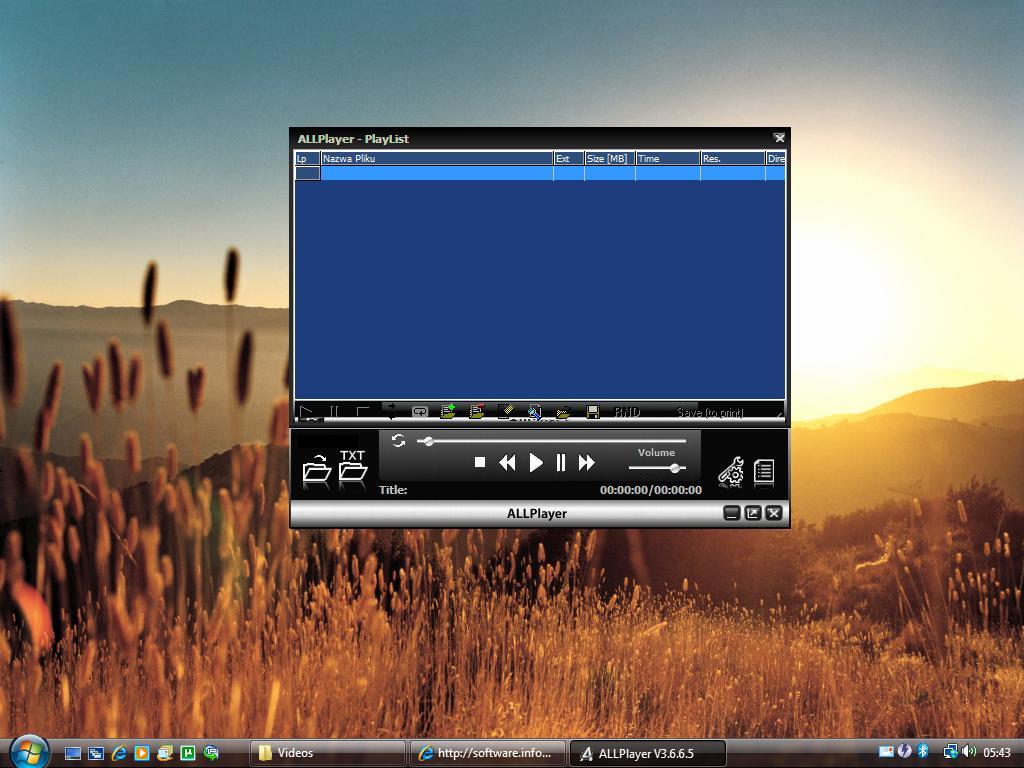1024x768 pixels.
Task: Adjust the Volume slider
Action: [676, 467]
